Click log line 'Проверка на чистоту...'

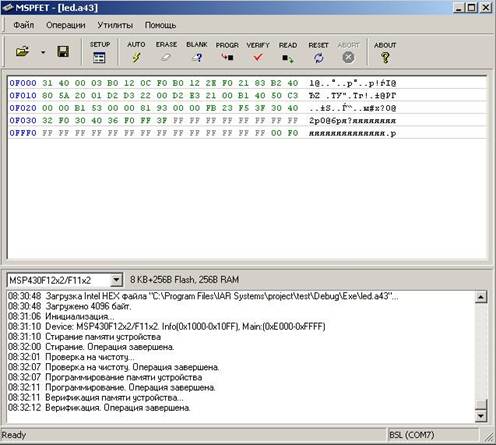point(71,357)
